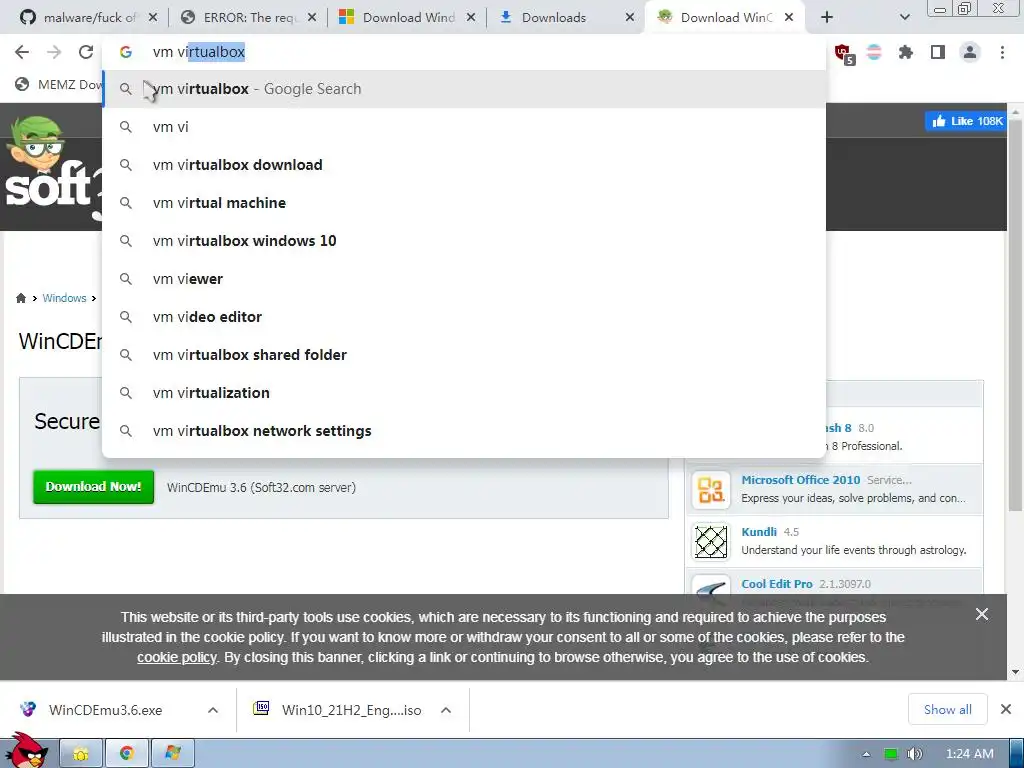Dismiss the cookie banner with X
Screen dimensions: 1024x768
pos(982,614)
